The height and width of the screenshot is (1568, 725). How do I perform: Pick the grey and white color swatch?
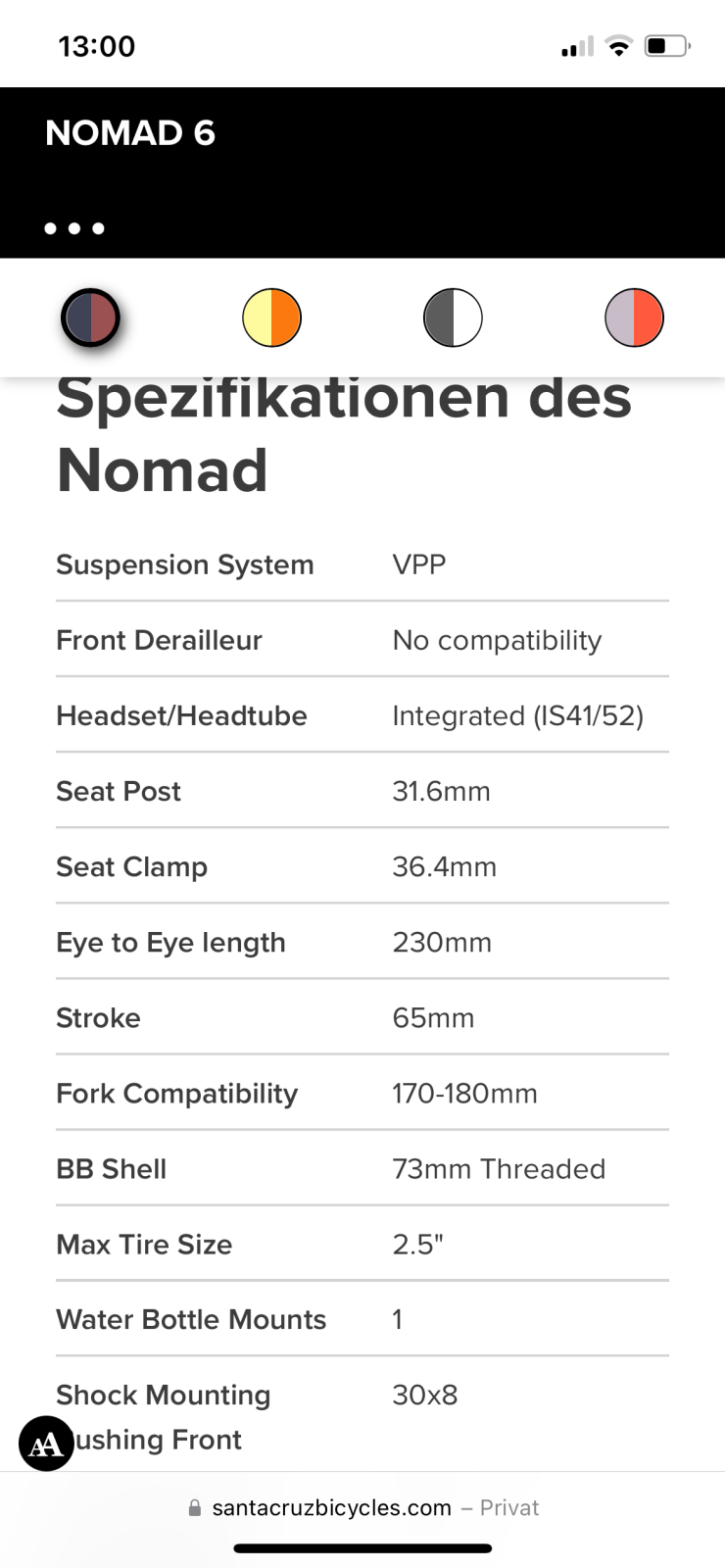pos(453,318)
